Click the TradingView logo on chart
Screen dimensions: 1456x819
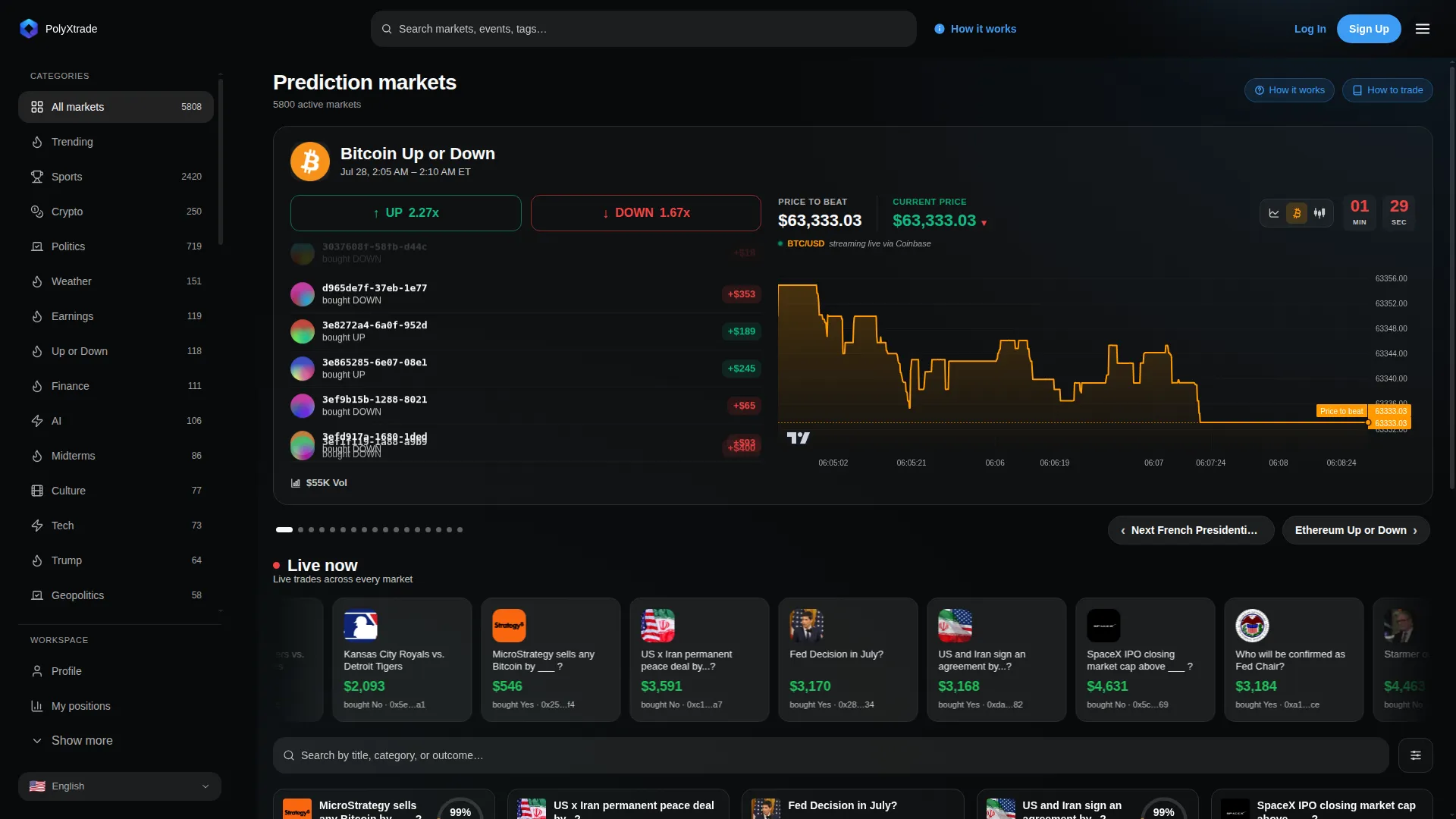[798, 438]
